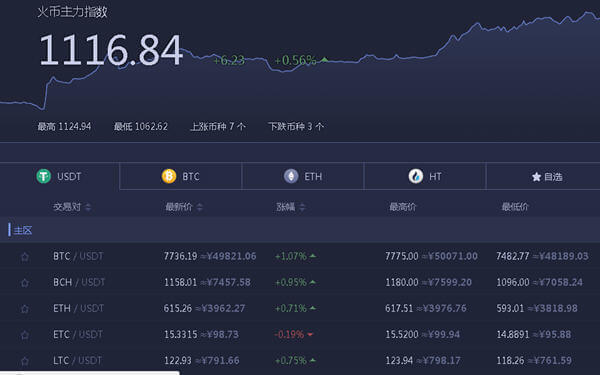This screenshot has height=375, width=600.
Task: Click the 最低 1062.62 statistic
Action: click(x=140, y=126)
